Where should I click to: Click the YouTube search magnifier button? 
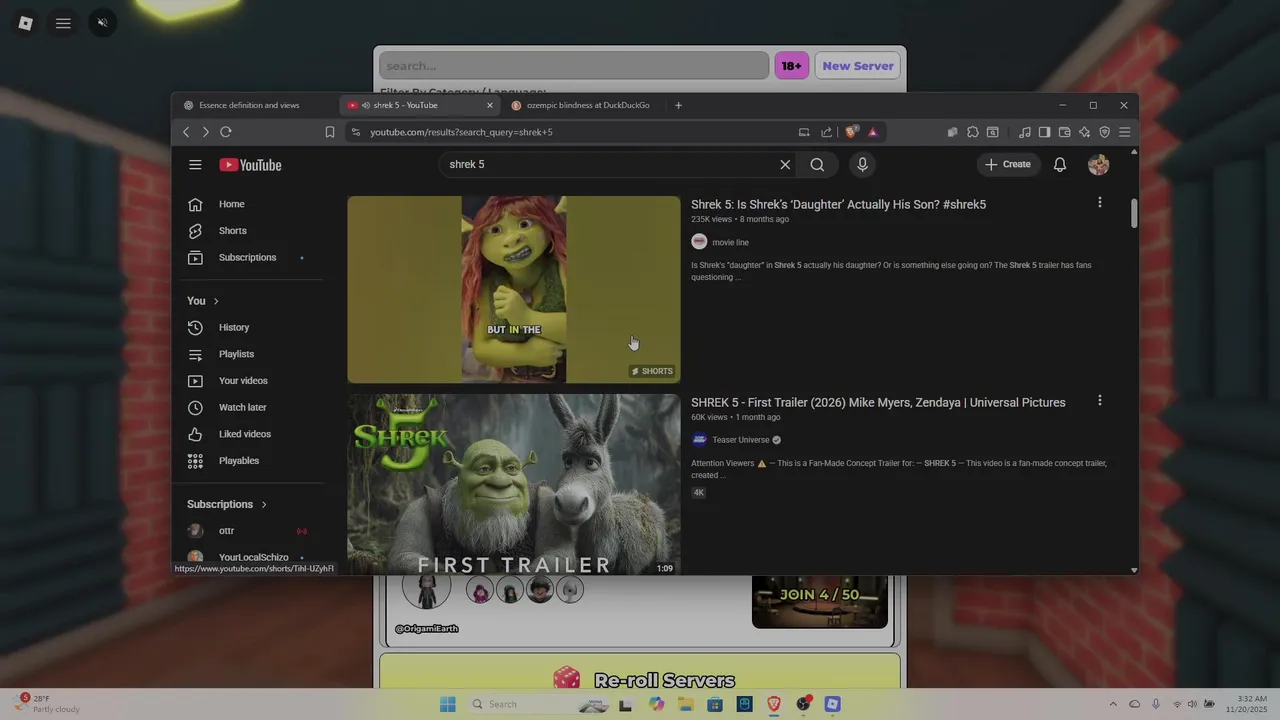click(x=817, y=165)
